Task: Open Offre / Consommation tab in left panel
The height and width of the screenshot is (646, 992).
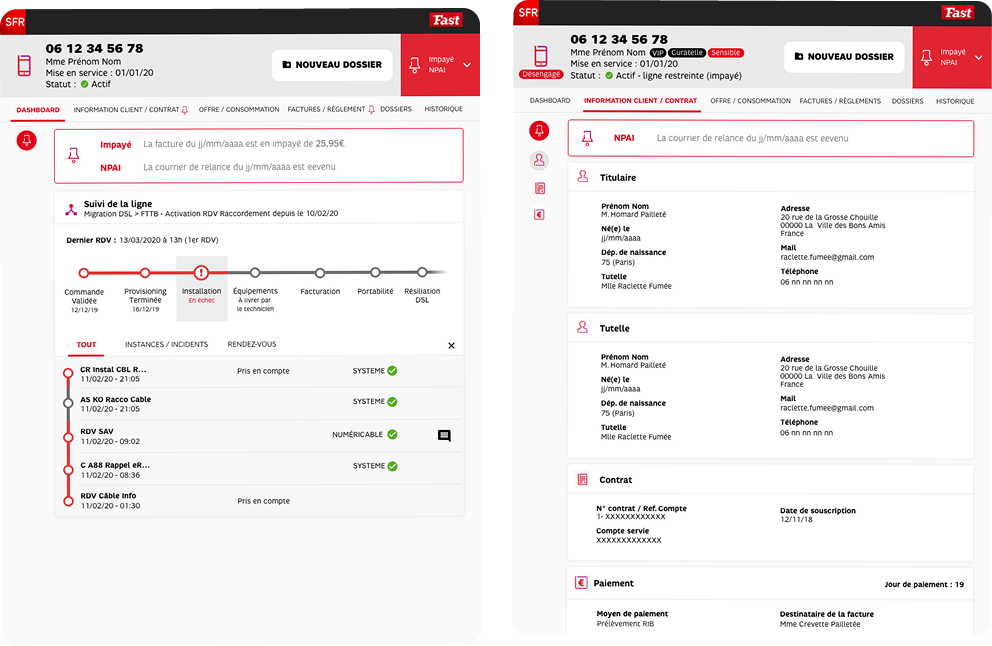Action: click(x=238, y=109)
